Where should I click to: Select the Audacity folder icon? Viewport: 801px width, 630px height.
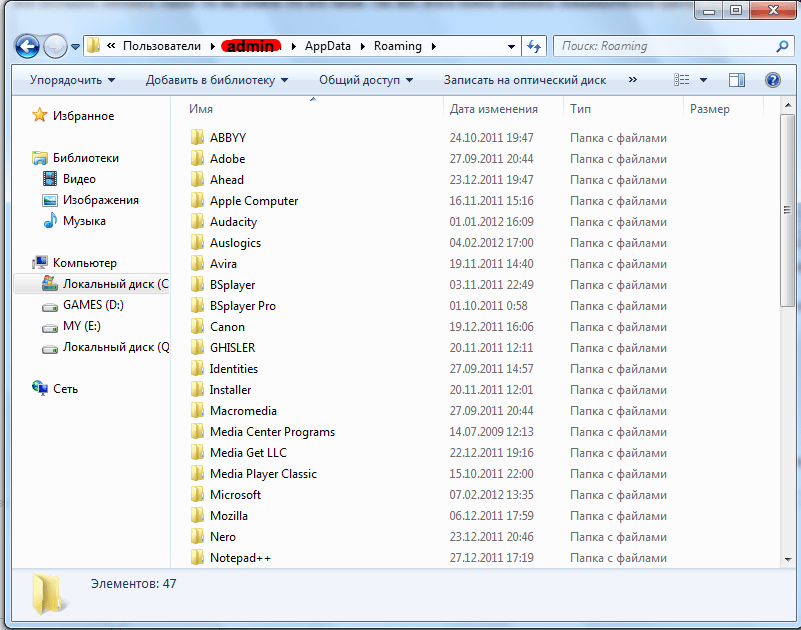[197, 221]
